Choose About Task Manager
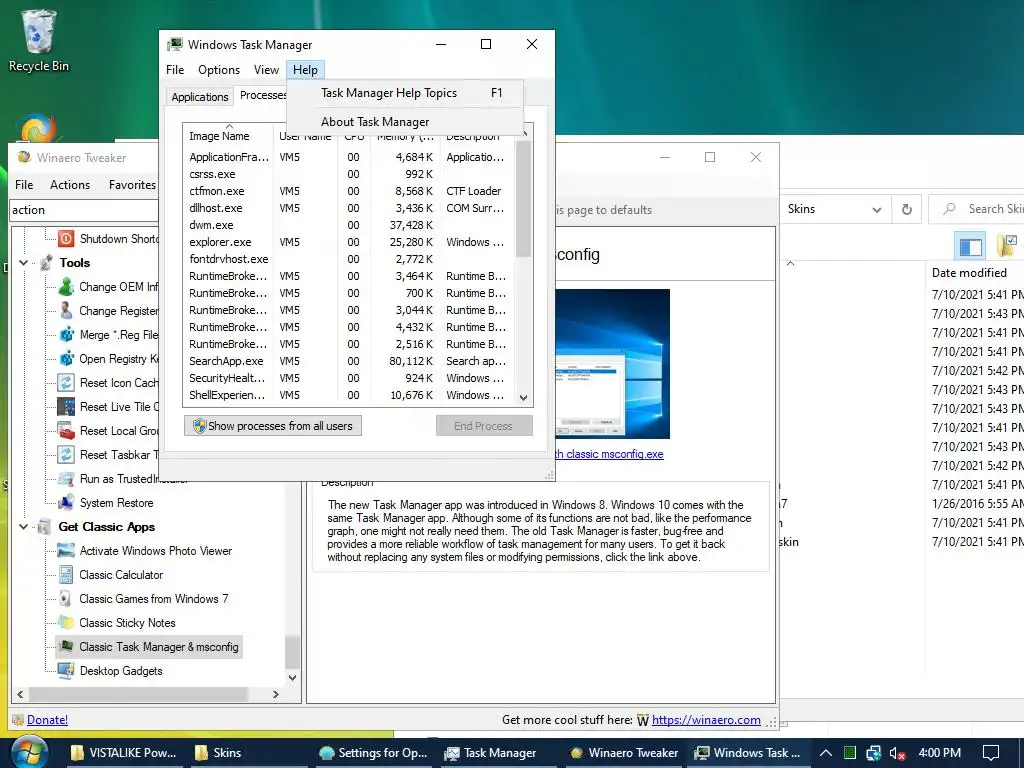 405,121
